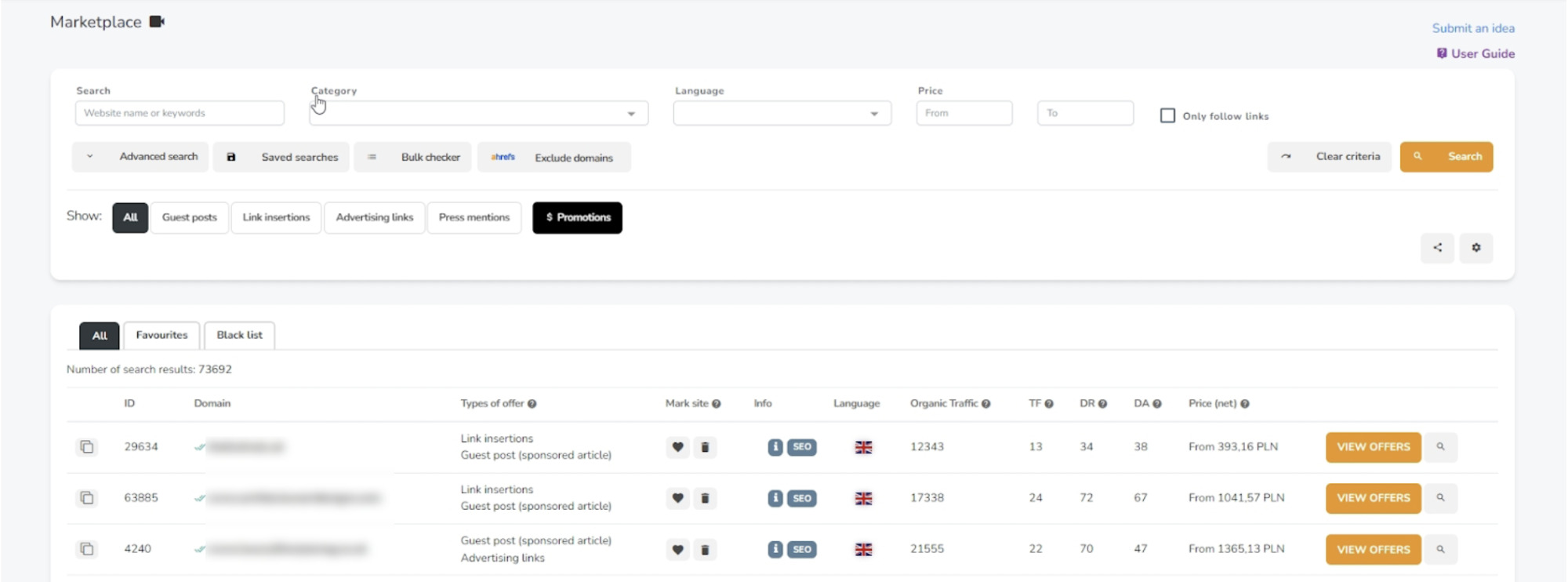The image size is (1568, 582).
Task: Open the Category dropdown
Action: tap(478, 114)
